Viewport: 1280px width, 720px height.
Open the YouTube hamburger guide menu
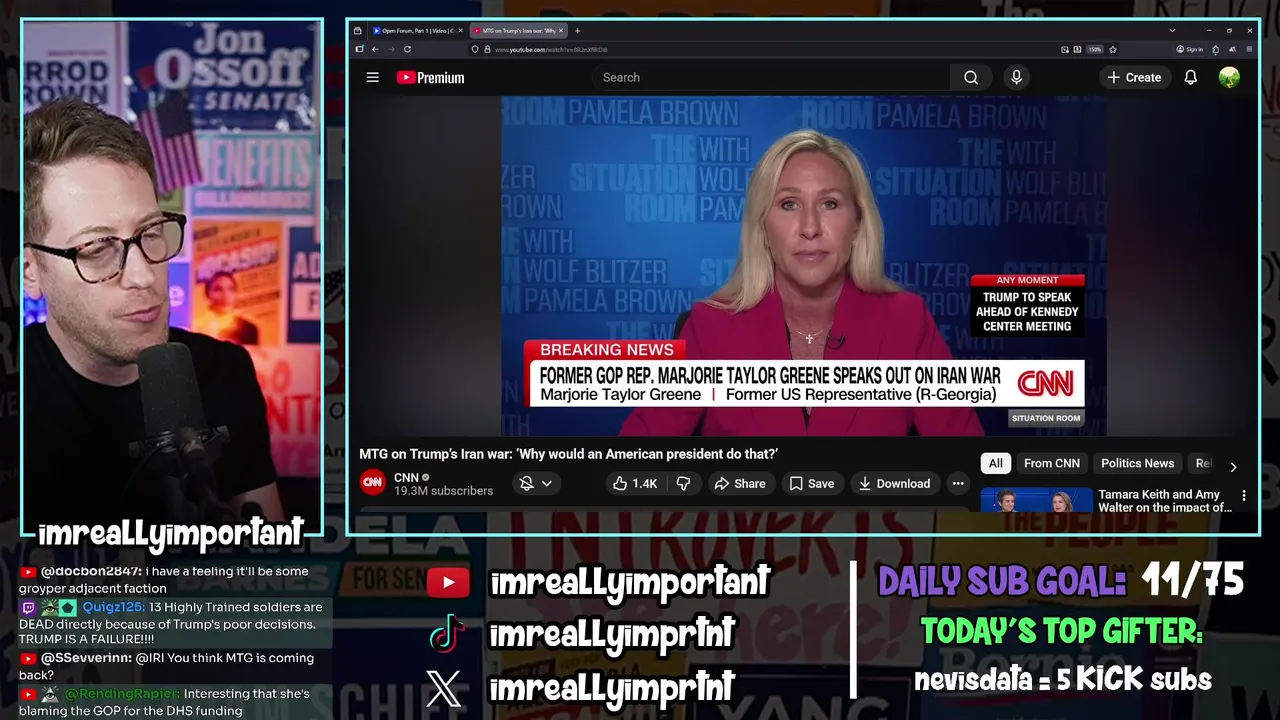click(x=372, y=77)
